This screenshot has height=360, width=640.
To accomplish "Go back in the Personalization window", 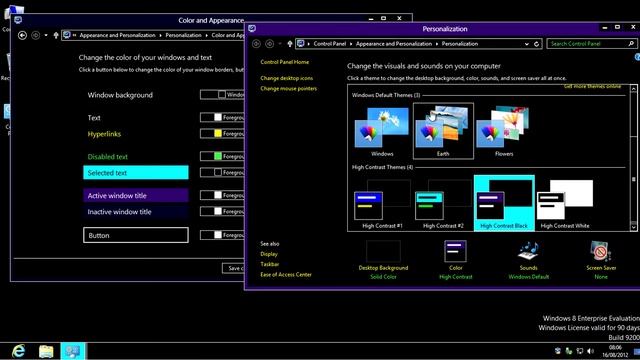I will [x=256, y=44].
